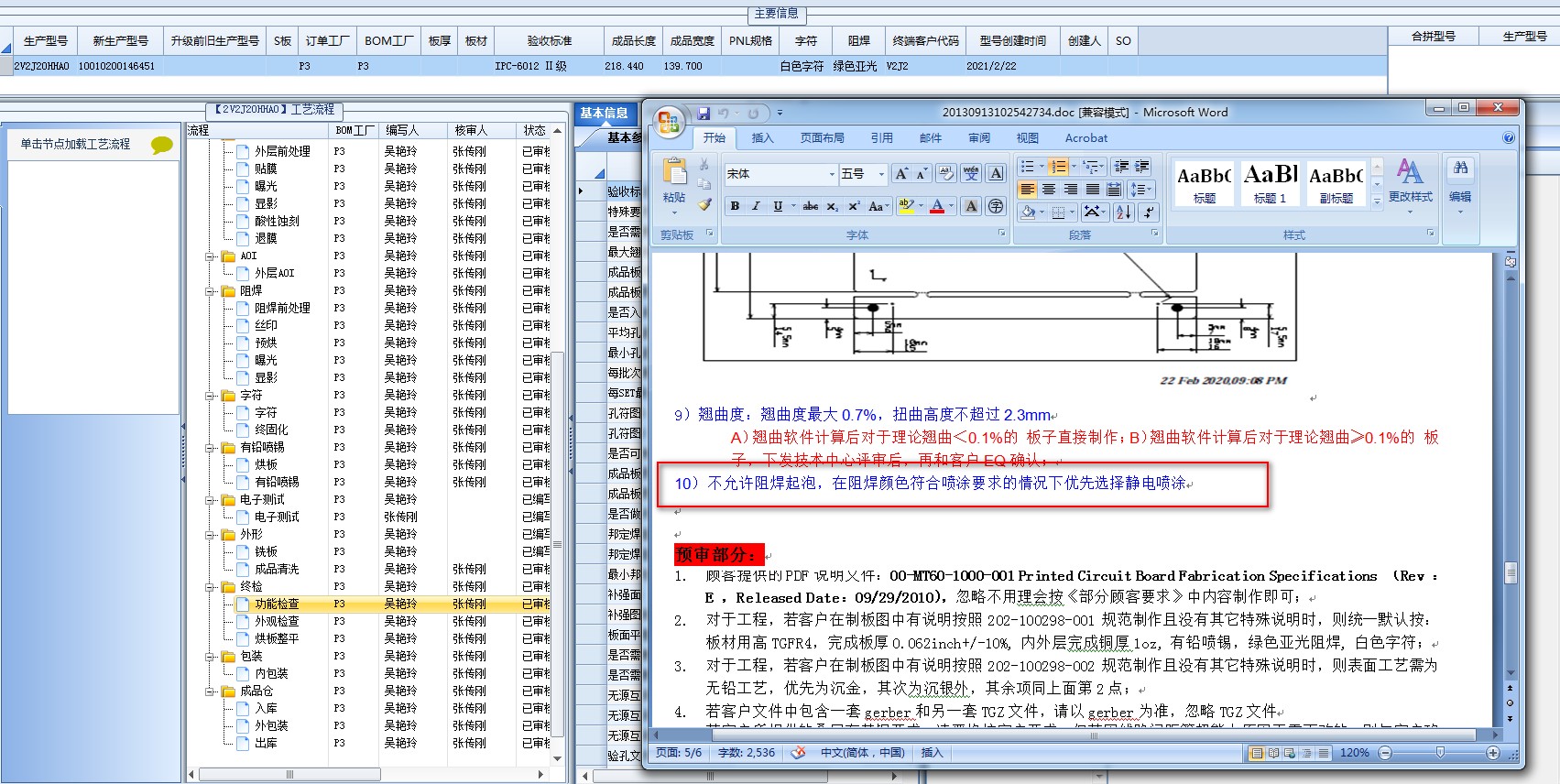Increase paragraph indent
Viewport: 1560px width, 784px height.
[x=1142, y=167]
